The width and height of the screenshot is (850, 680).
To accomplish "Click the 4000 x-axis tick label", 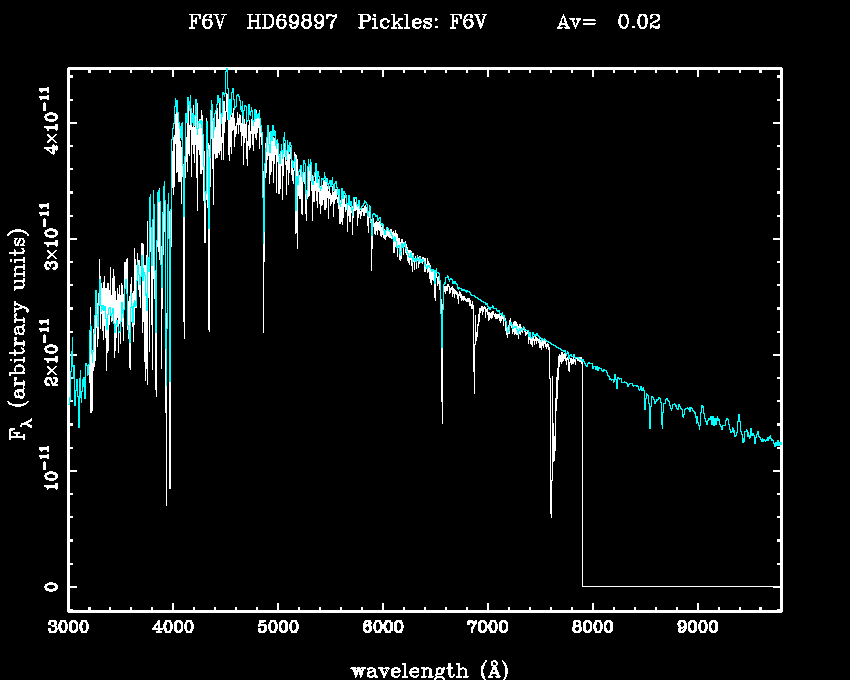I will tap(173, 627).
